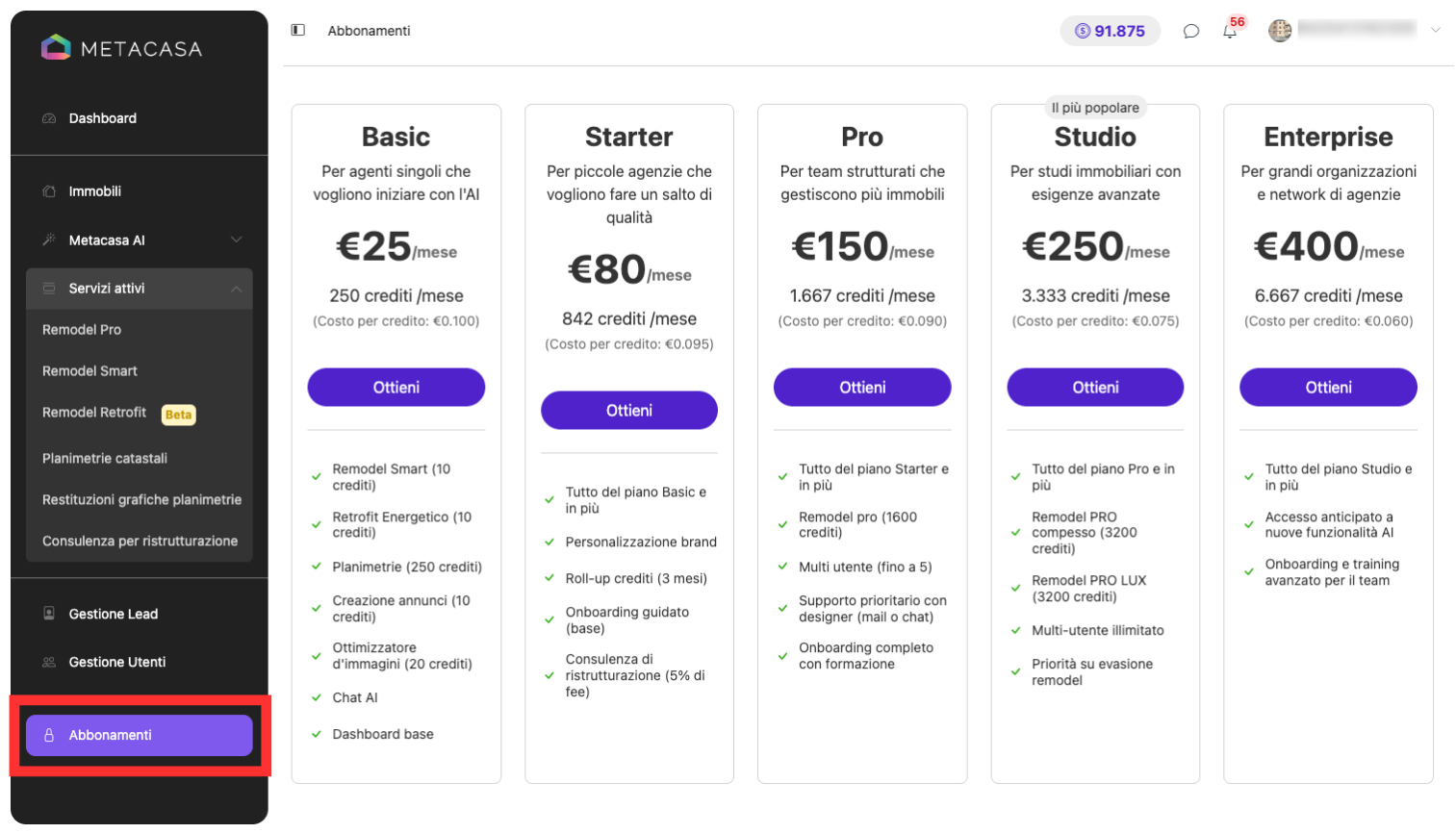Image resolution: width=1456 pixels, height=833 pixels.
Task: Click the Gestione Utenti people icon
Action: [x=49, y=662]
